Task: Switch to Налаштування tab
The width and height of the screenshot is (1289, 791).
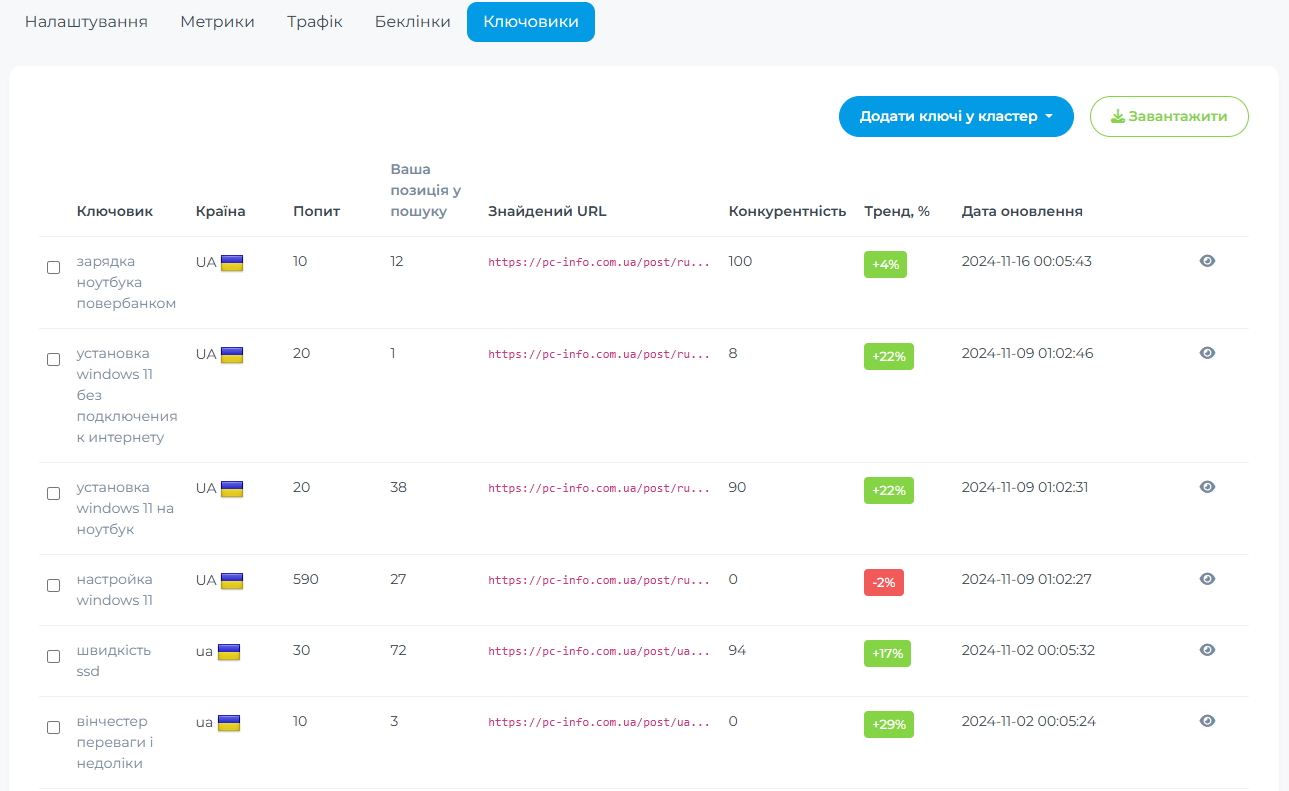Action: point(86,22)
